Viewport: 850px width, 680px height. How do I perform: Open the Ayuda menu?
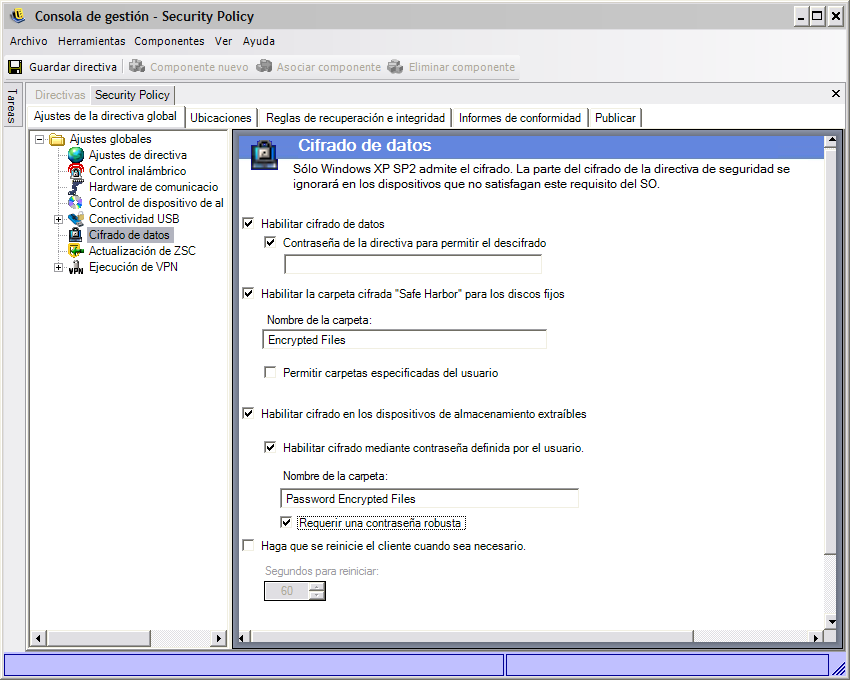point(259,41)
